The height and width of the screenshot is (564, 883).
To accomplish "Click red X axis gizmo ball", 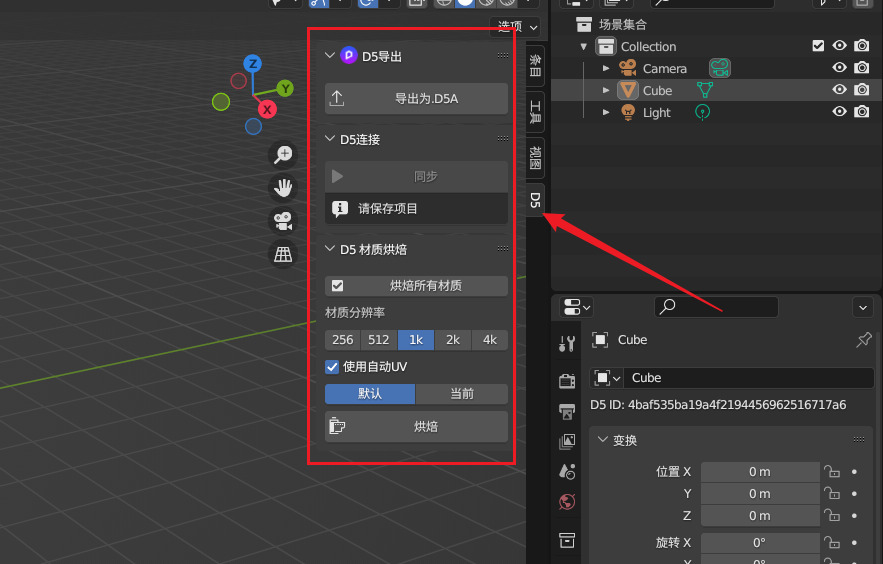I will click(267, 109).
